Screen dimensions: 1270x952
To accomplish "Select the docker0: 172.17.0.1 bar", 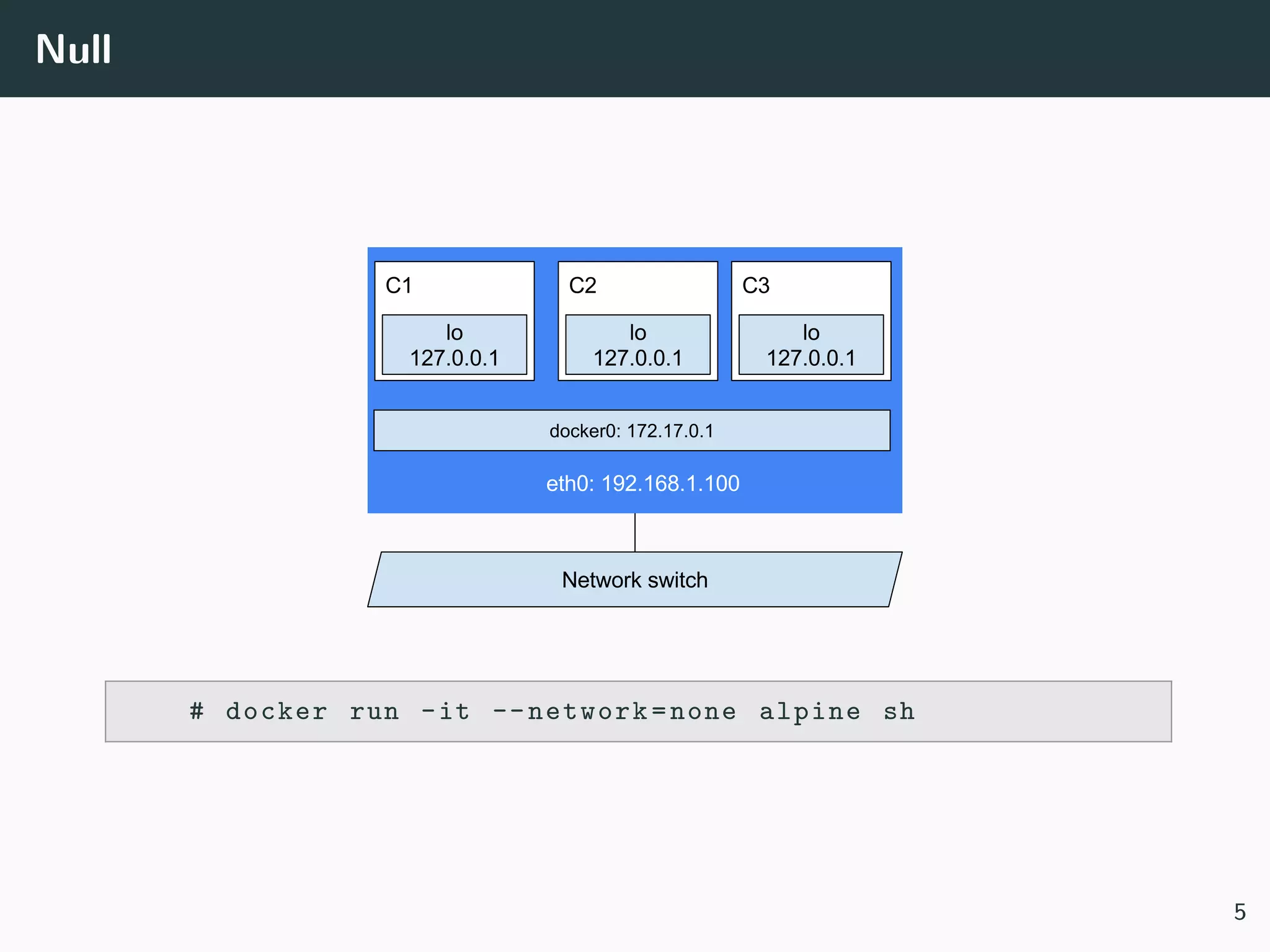I will (631, 431).
